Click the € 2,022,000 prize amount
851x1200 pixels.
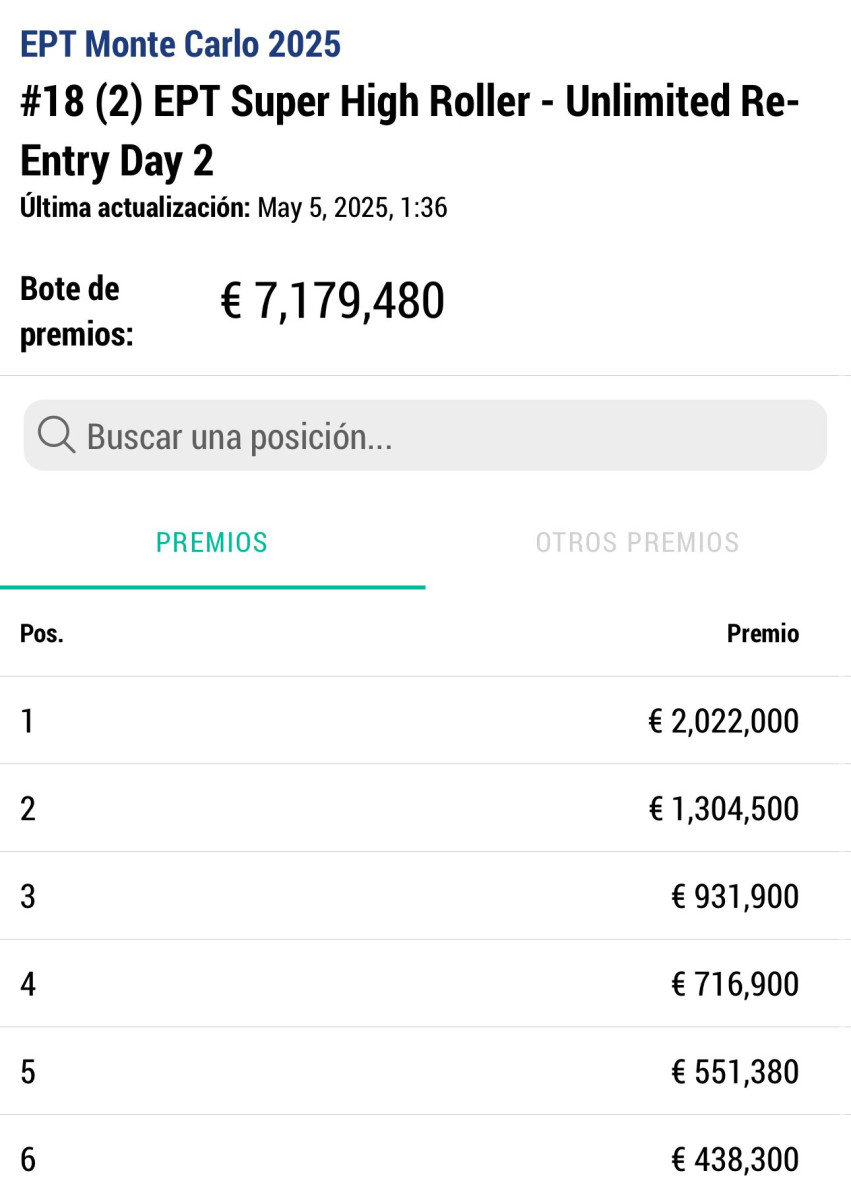[x=723, y=721]
